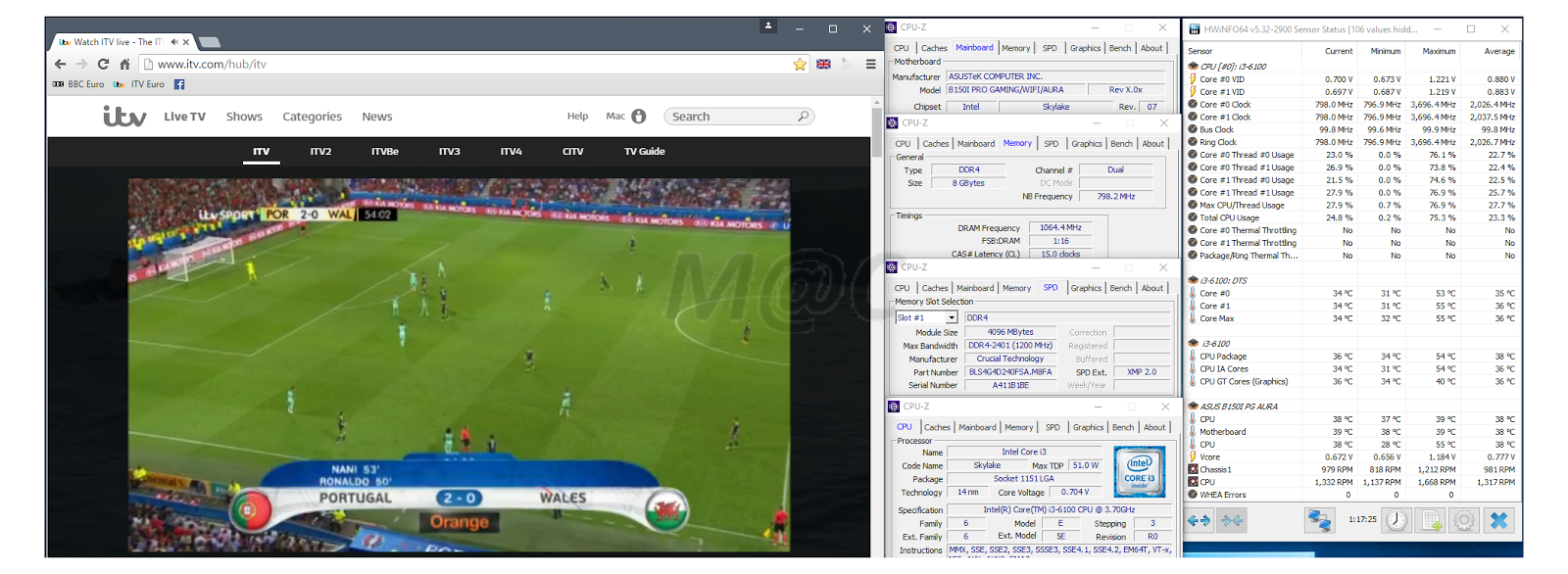This screenshot has width=1568, height=574.
Task: Open the browser home page
Action: click(x=124, y=64)
